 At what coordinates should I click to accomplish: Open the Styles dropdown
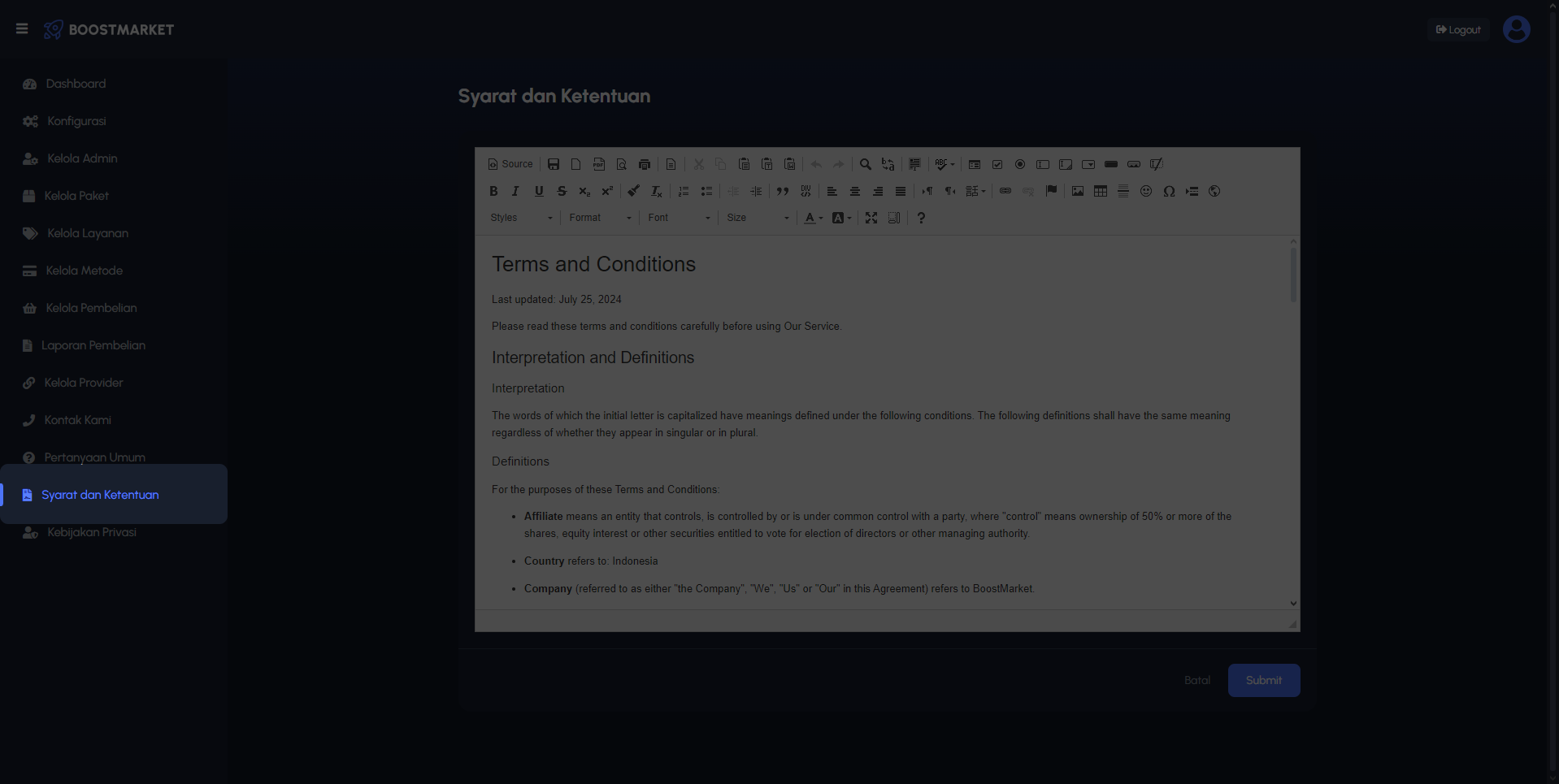pos(521,218)
